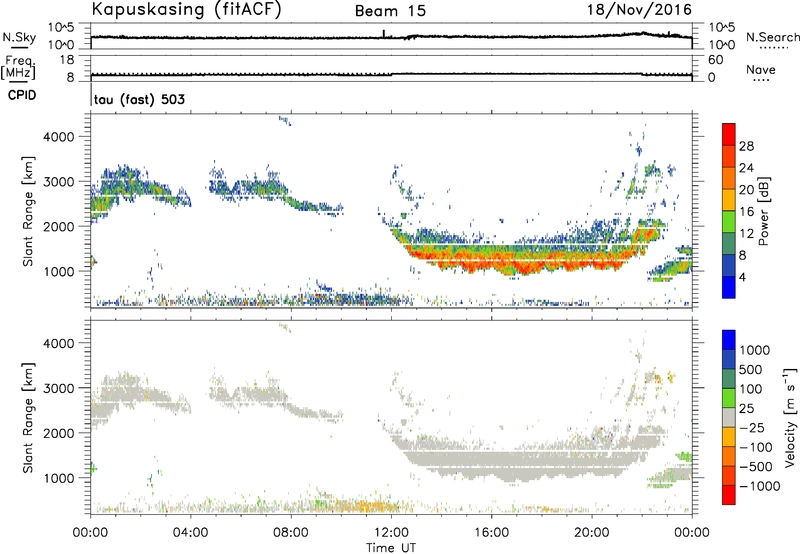Click the red segment of power color bar
This screenshot has width=800, height=554.
(x=729, y=134)
